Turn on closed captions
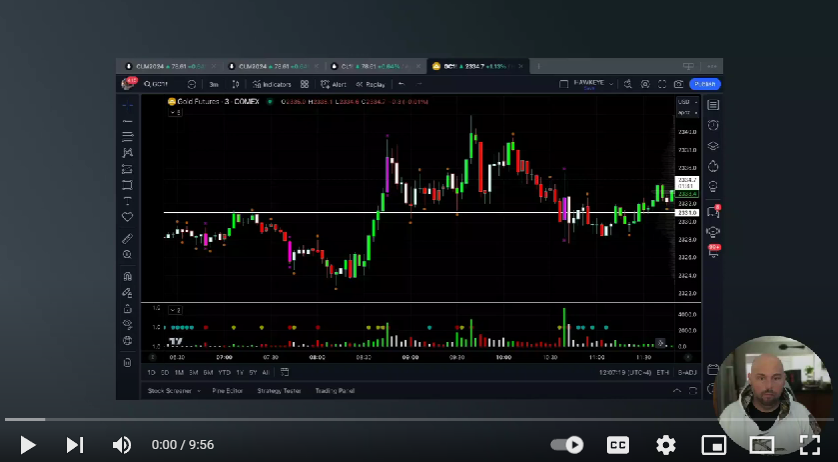 coord(618,445)
